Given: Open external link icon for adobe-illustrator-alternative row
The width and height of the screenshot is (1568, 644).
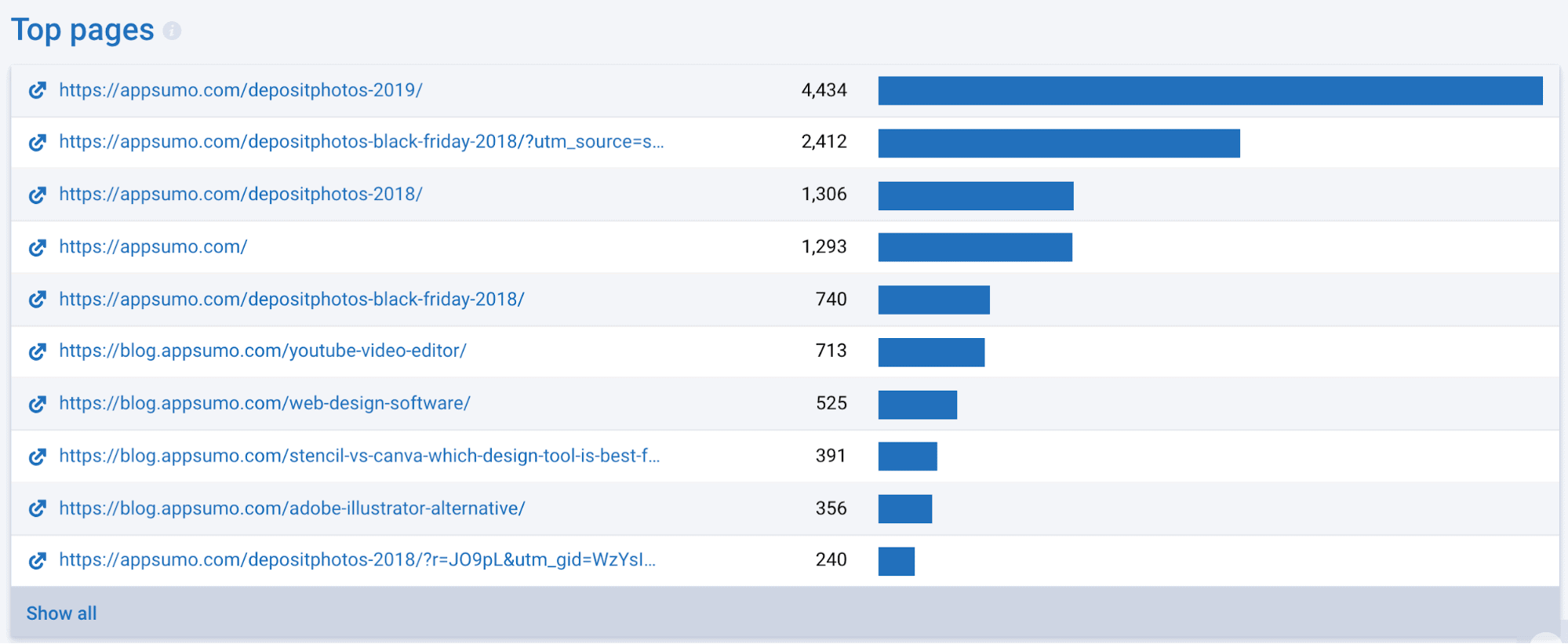Looking at the screenshot, I should 38,508.
